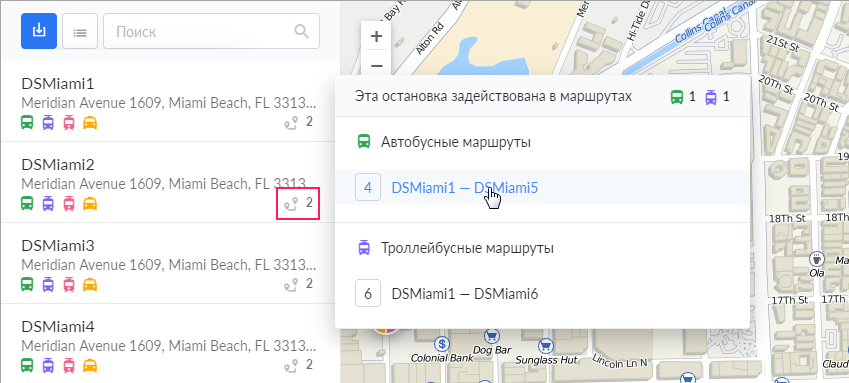Zoom in the map with plus button

[376, 37]
